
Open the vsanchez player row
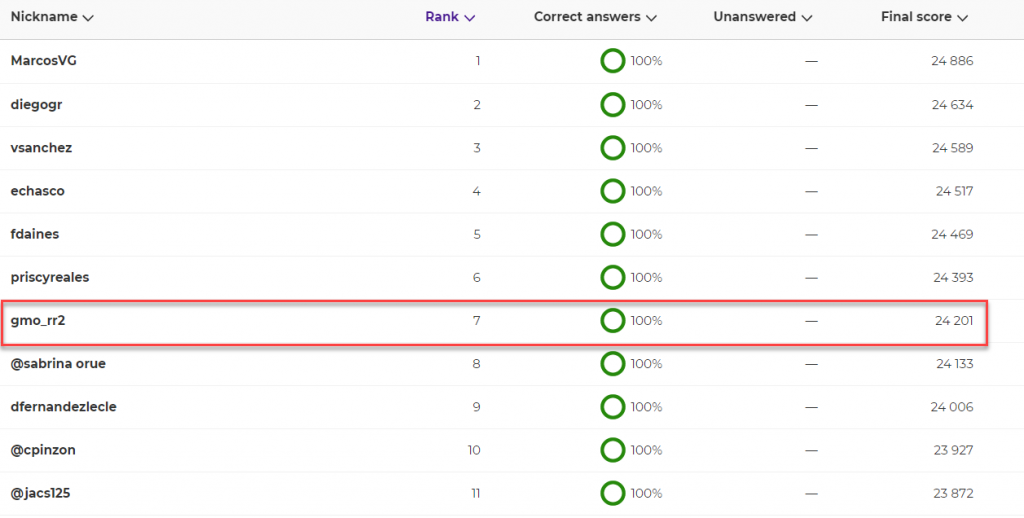[x=512, y=148]
